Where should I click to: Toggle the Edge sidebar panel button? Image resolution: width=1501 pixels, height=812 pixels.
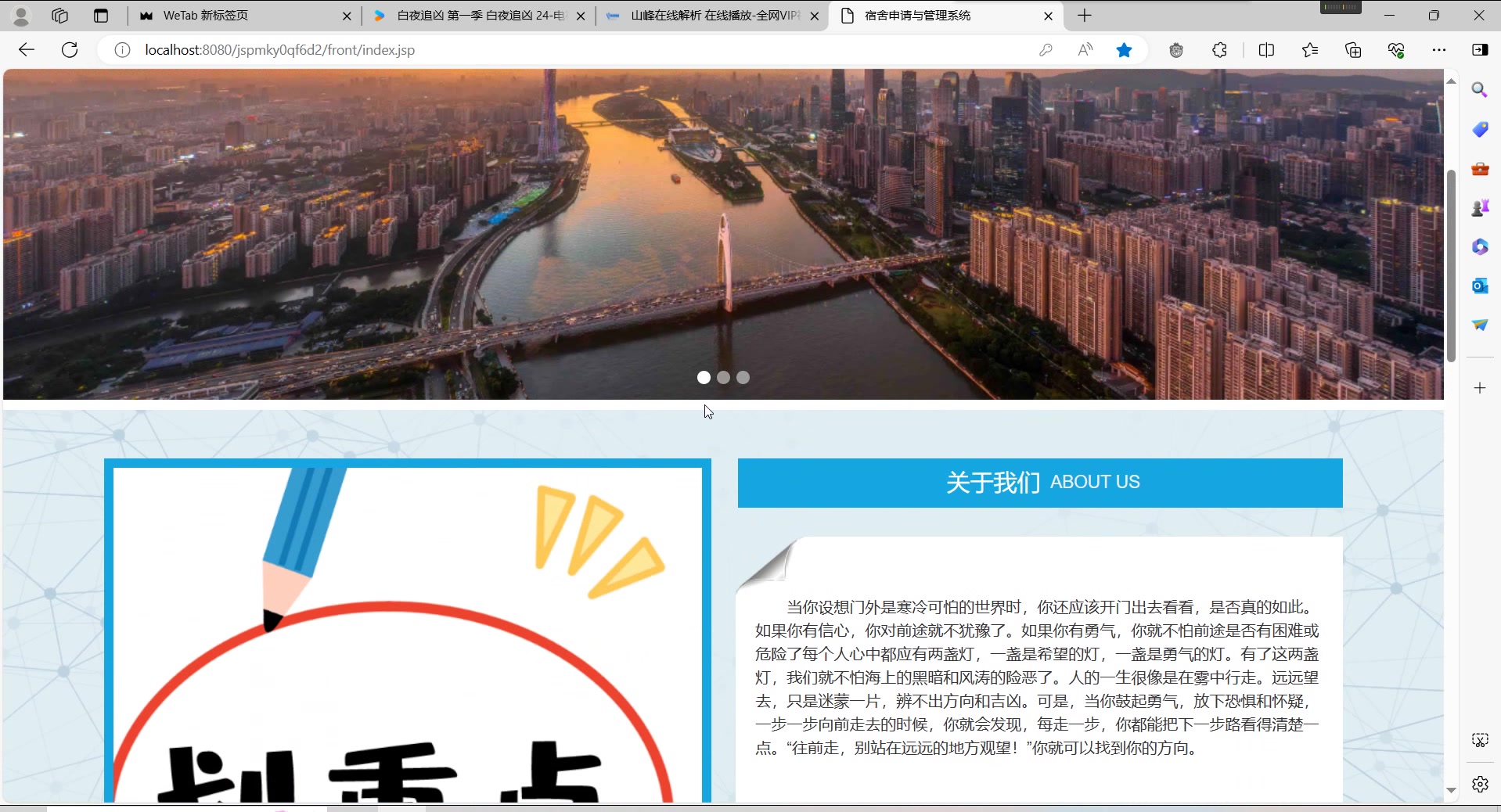click(1480, 50)
